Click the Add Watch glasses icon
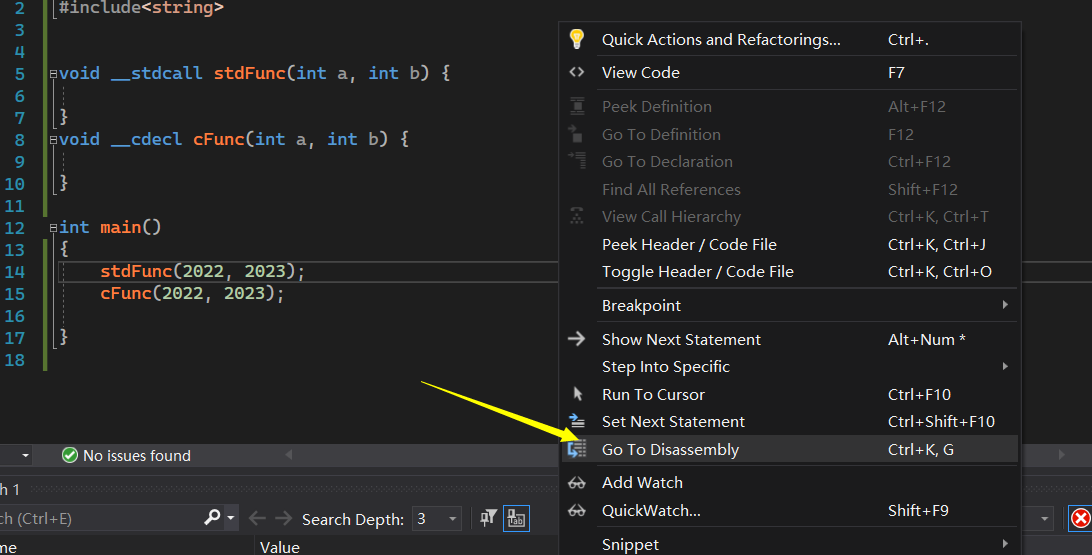The width and height of the screenshot is (1092, 555). point(576,482)
